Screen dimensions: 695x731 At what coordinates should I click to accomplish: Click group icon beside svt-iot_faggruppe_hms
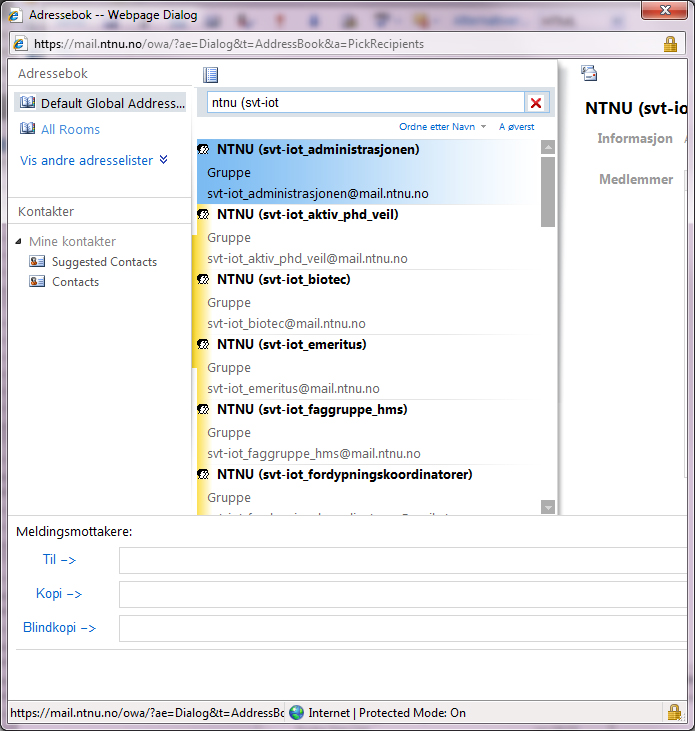pos(203,409)
